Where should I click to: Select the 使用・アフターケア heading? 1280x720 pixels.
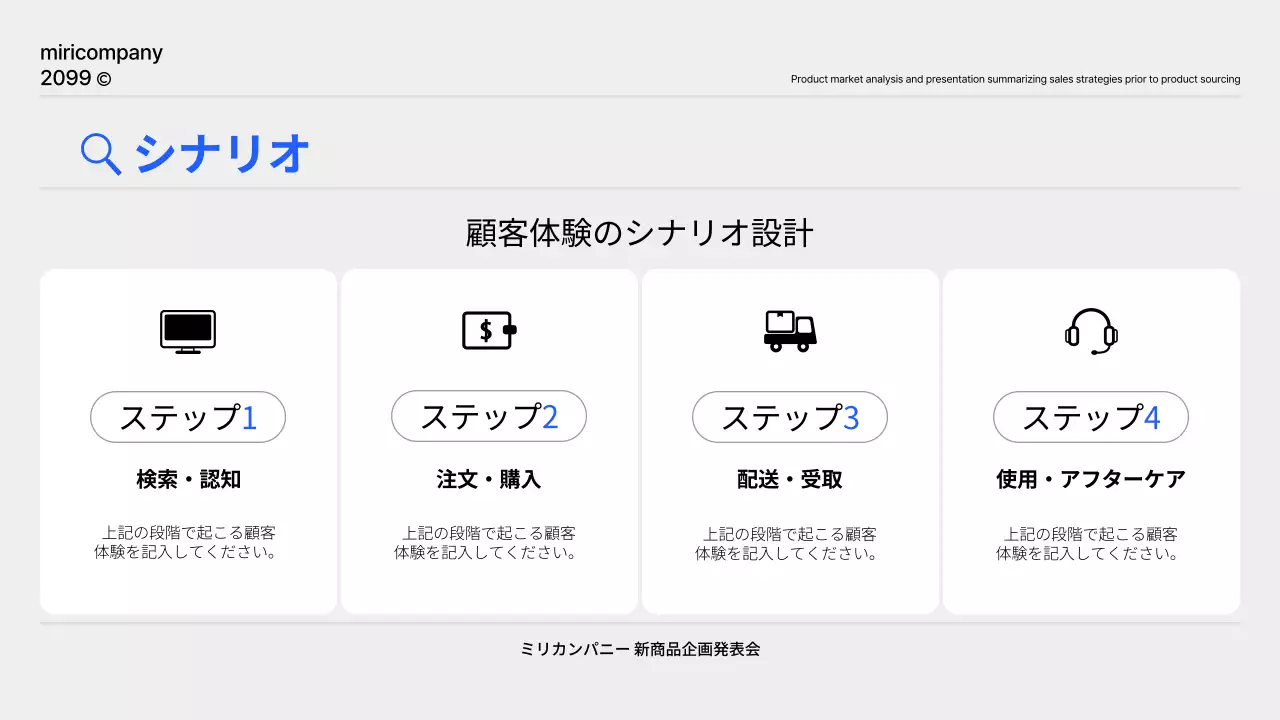click(1090, 479)
